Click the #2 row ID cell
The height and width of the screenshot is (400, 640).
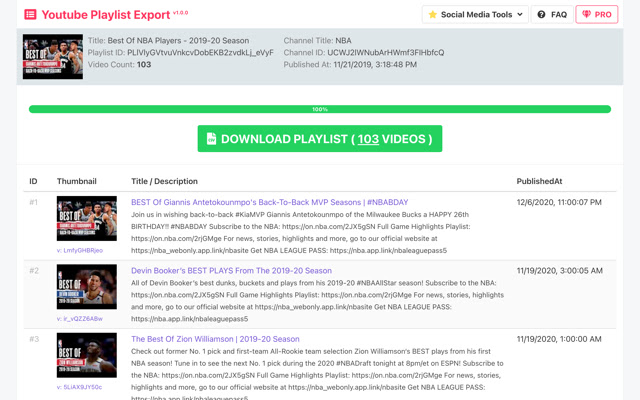pos(34,271)
